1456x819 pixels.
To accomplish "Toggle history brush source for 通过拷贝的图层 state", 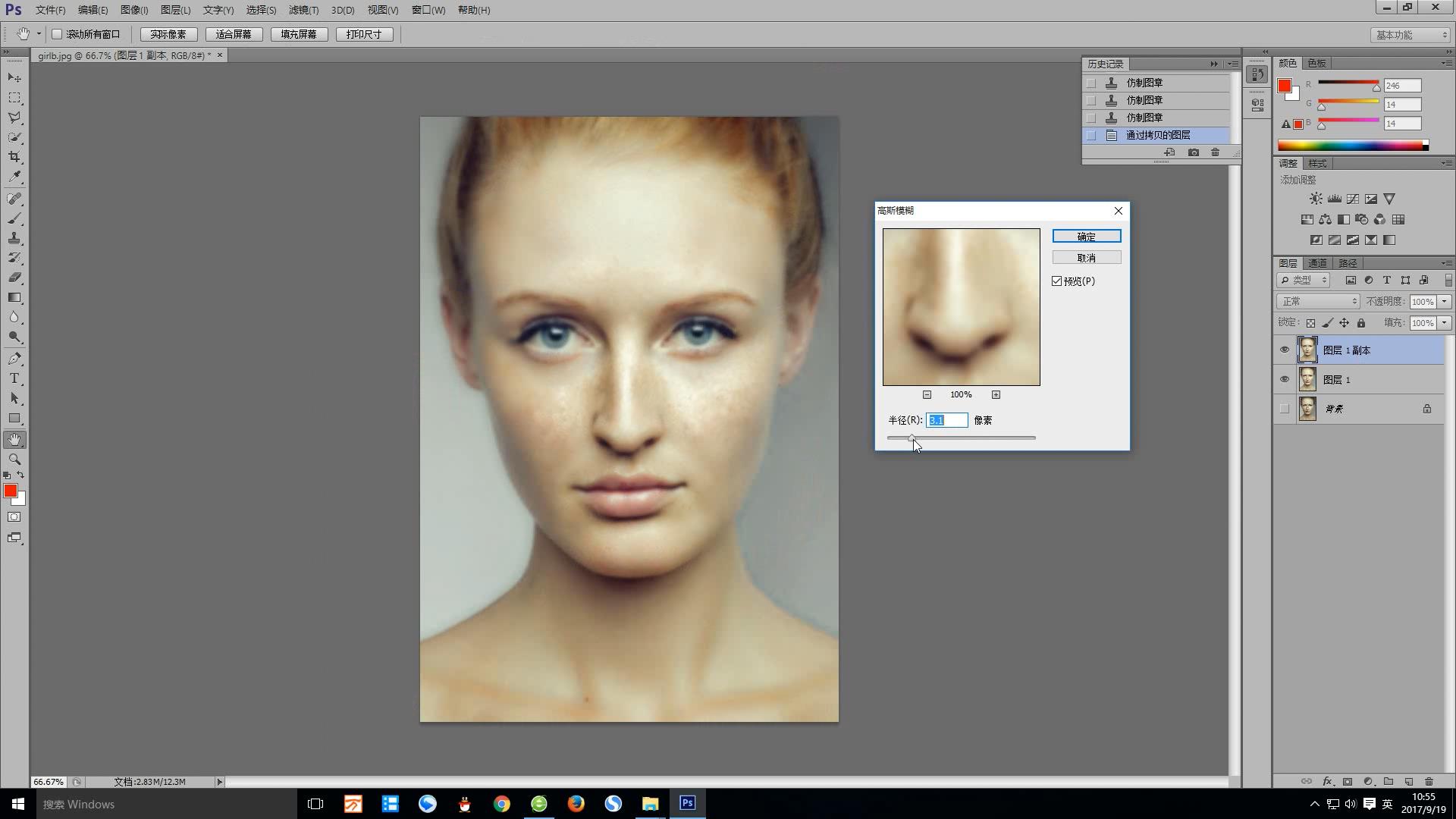I will point(1091,135).
